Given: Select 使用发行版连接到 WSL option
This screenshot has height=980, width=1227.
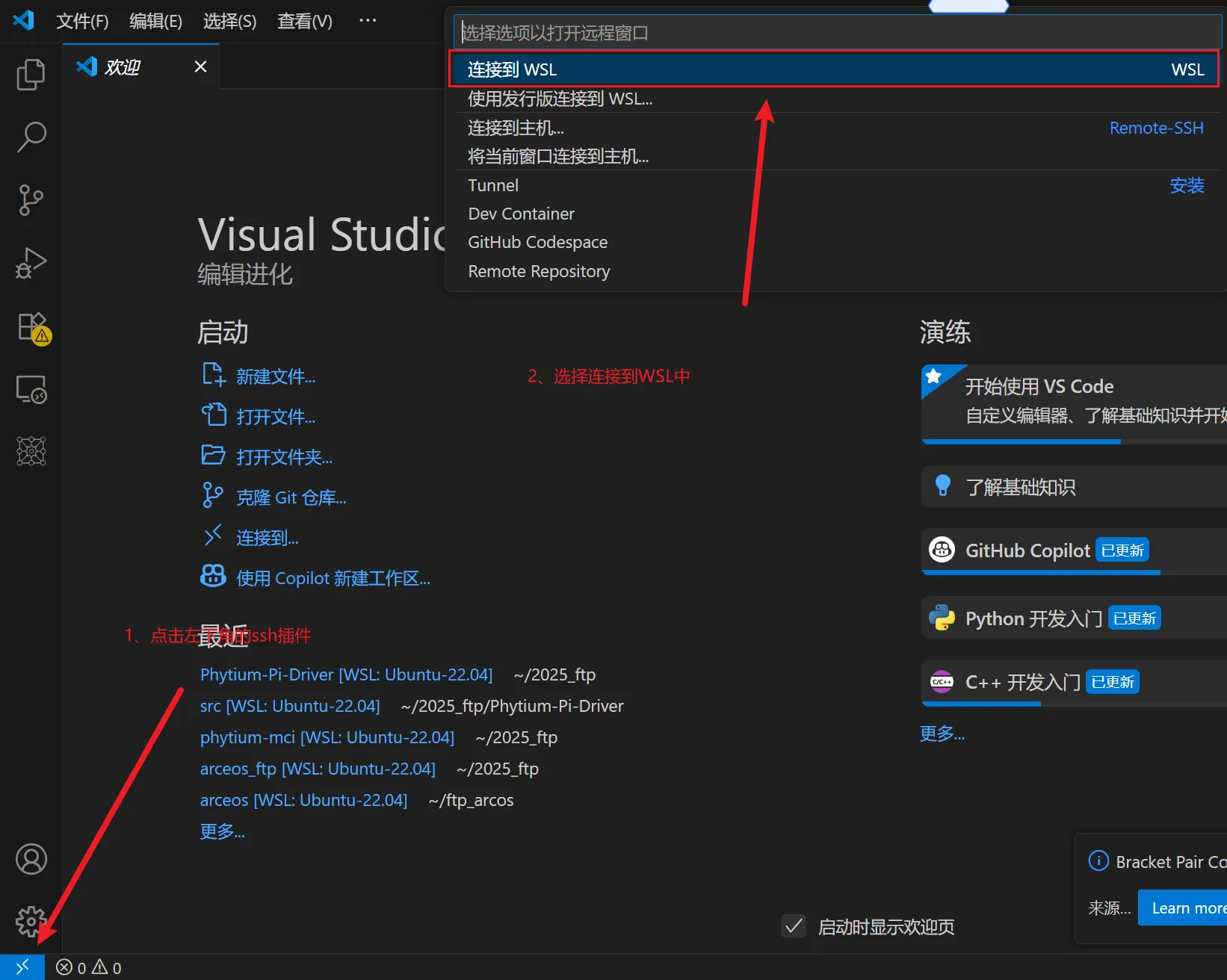Looking at the screenshot, I should (x=835, y=99).
